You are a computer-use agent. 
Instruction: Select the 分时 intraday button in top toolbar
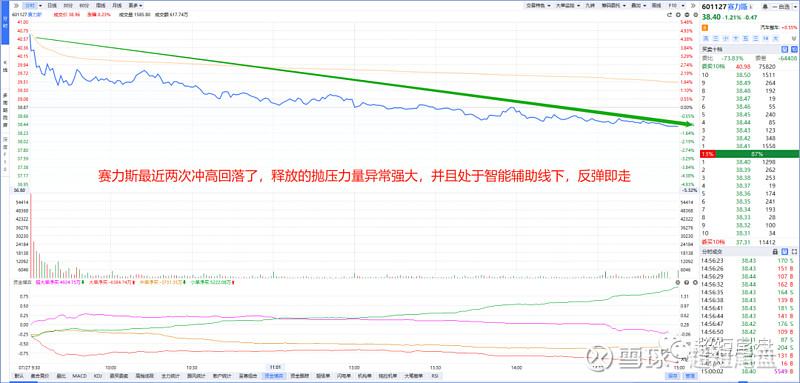coord(30,6)
